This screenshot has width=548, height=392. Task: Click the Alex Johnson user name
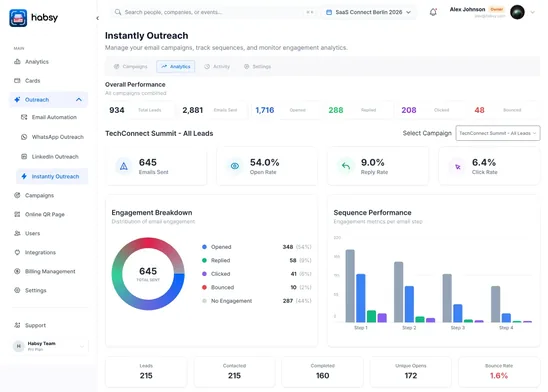pos(467,9)
